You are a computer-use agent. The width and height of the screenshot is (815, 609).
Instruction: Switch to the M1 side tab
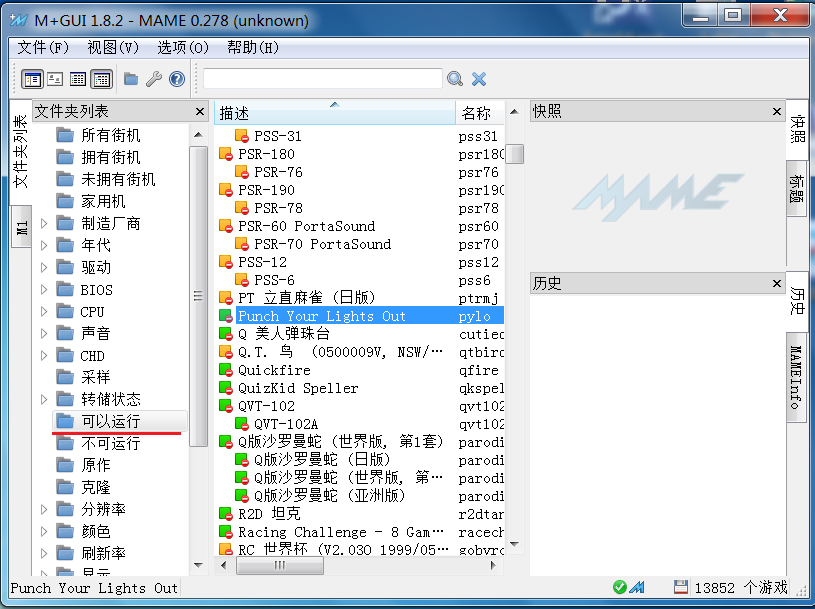21,227
